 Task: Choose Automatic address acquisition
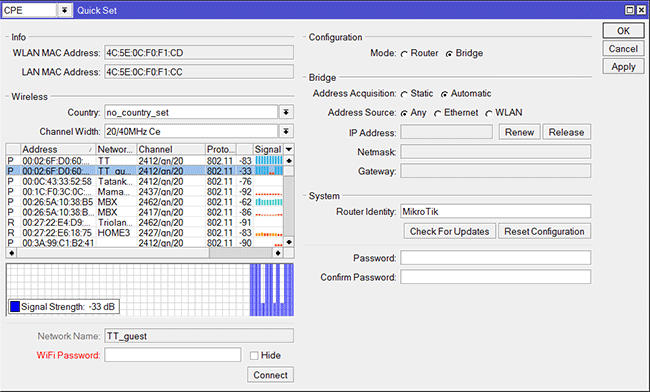click(x=444, y=94)
